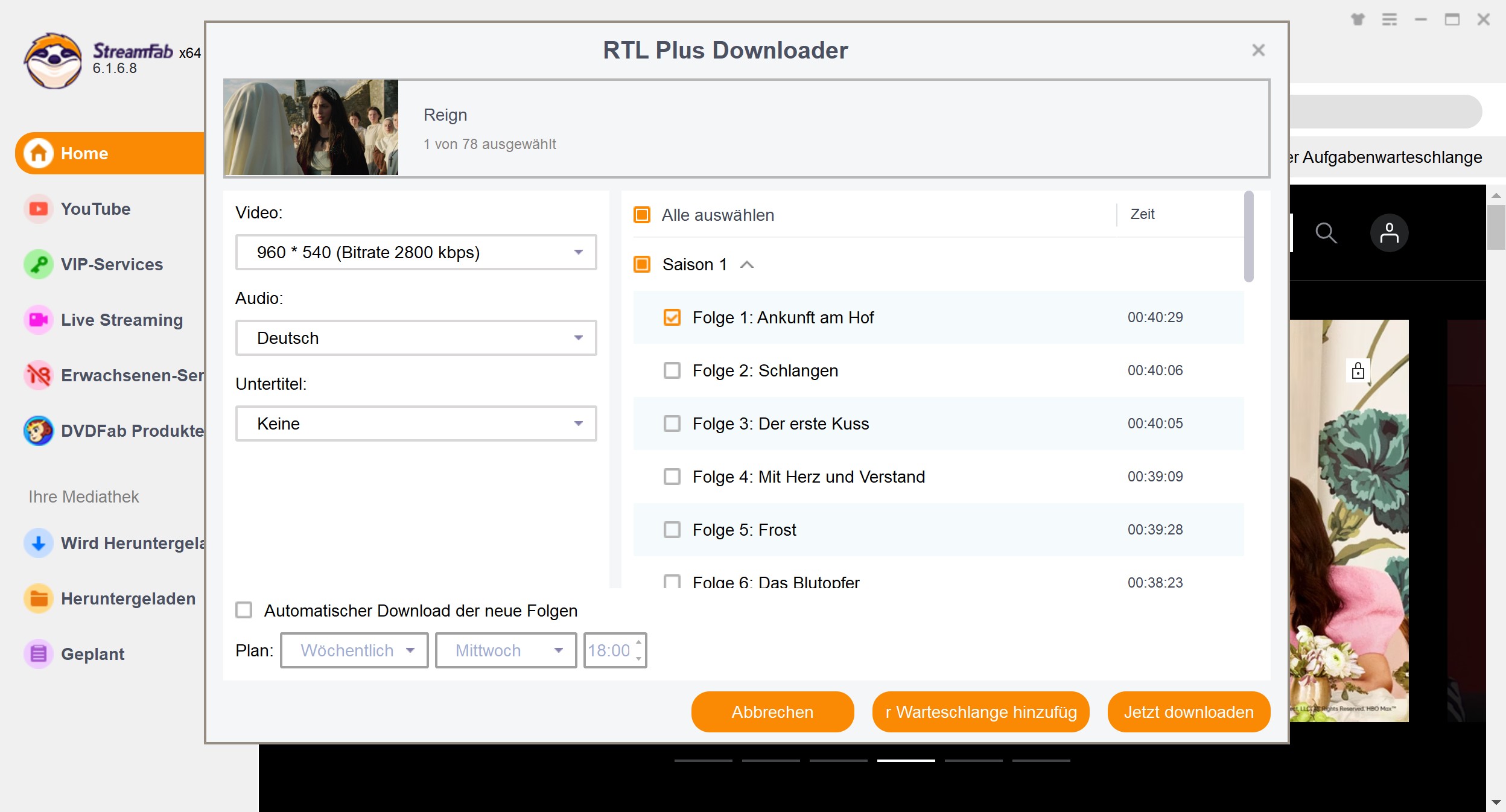Enable Automatischer Download der neue Folgen
Screen dimensions: 1506x812
[x=244, y=610]
